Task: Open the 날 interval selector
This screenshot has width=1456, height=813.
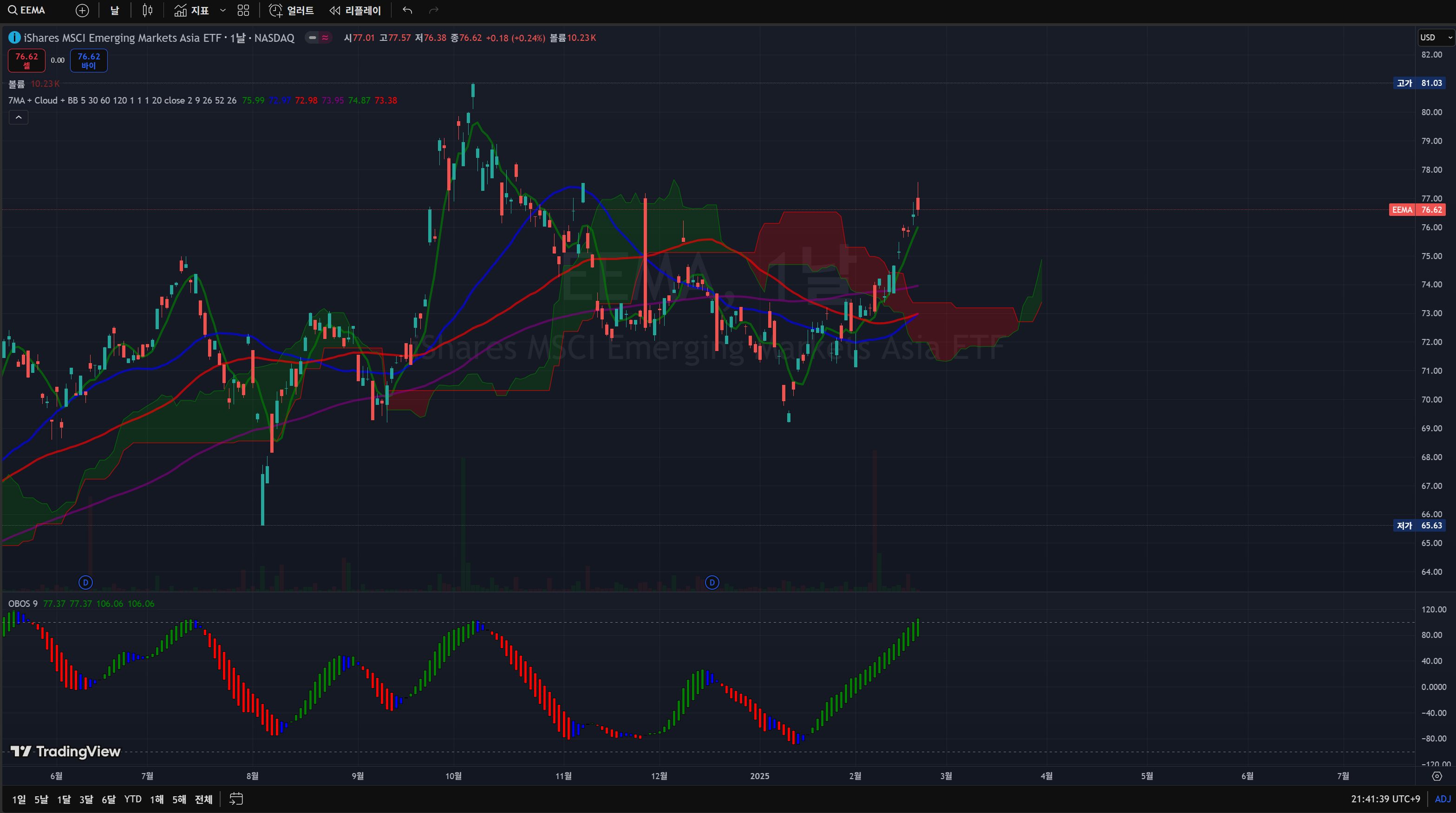Action: click(114, 10)
